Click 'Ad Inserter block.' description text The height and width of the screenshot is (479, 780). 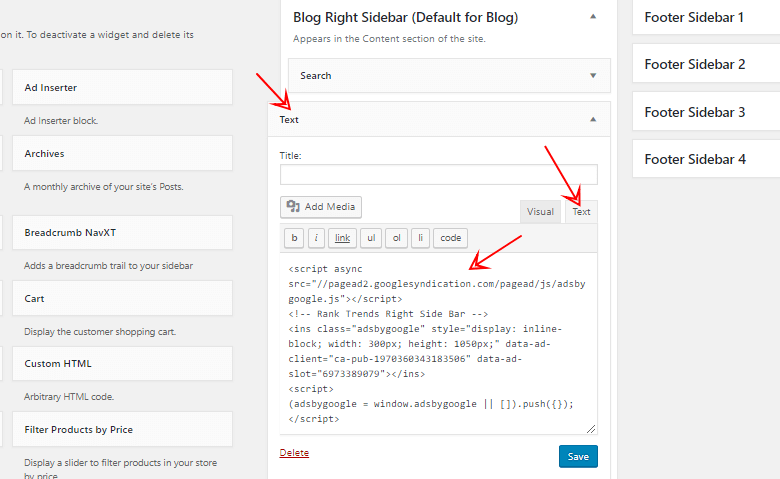coord(61,121)
